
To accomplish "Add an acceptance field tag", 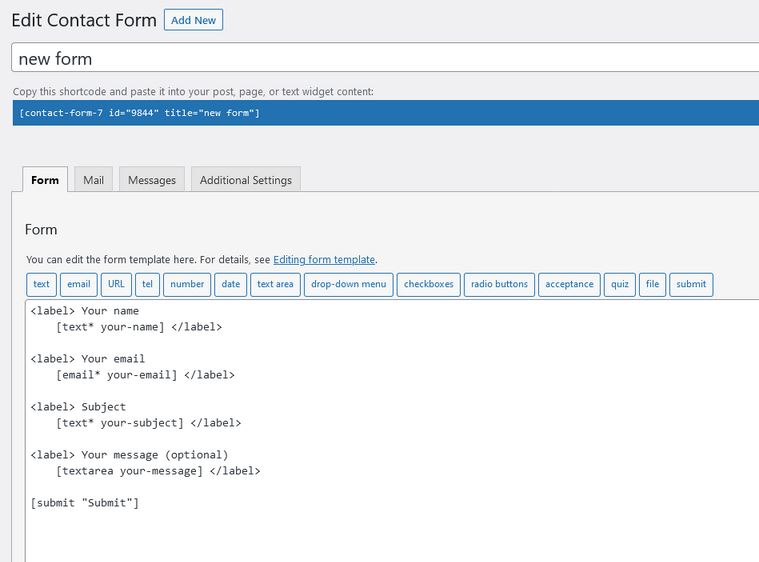I will (x=569, y=284).
